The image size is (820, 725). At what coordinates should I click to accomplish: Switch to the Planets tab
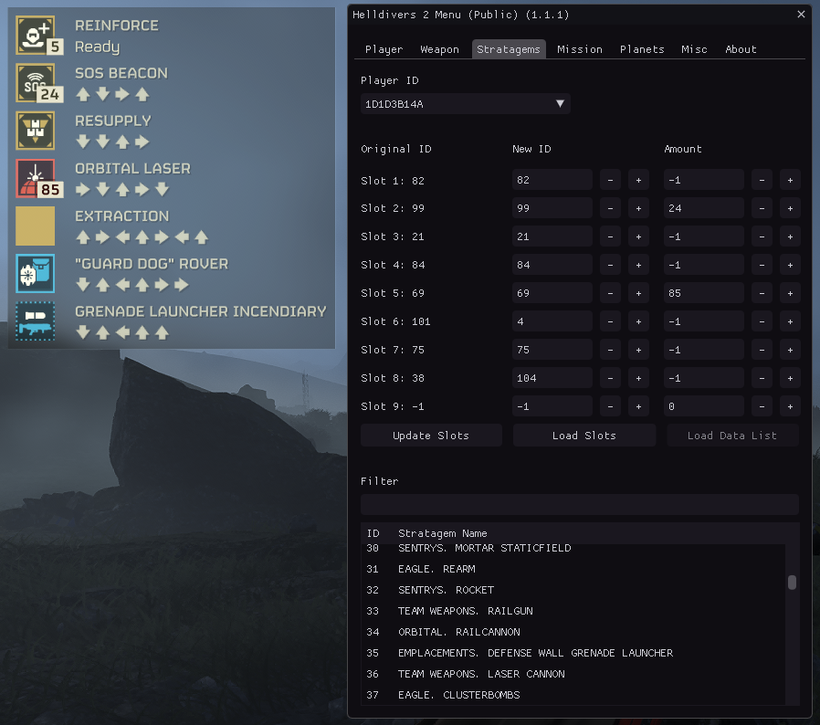point(642,49)
